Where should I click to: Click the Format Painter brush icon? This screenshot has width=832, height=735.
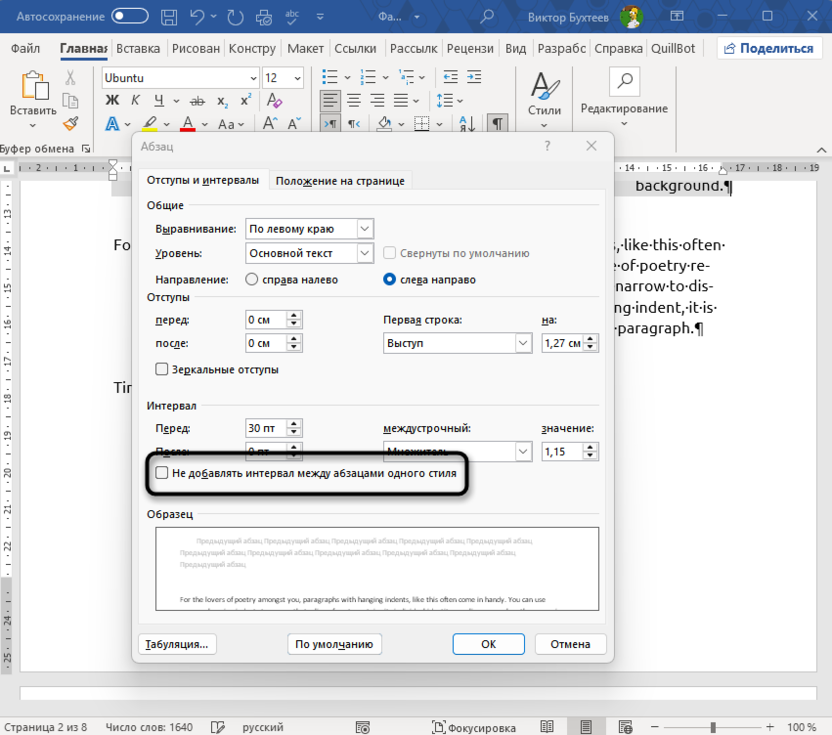click(x=70, y=123)
